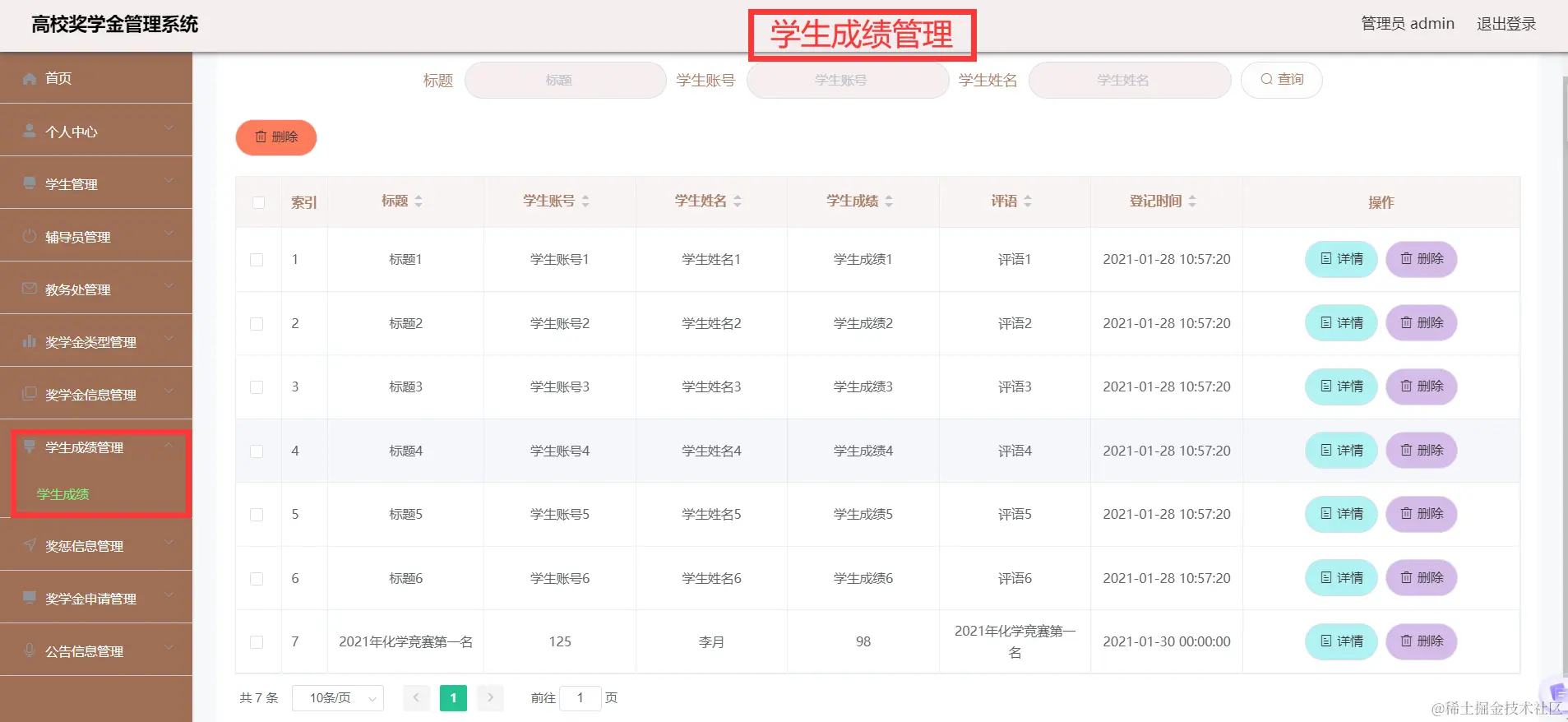This screenshot has height=722, width=1568.
Task: Select page 1 in pagination
Action: pyautogui.click(x=453, y=698)
